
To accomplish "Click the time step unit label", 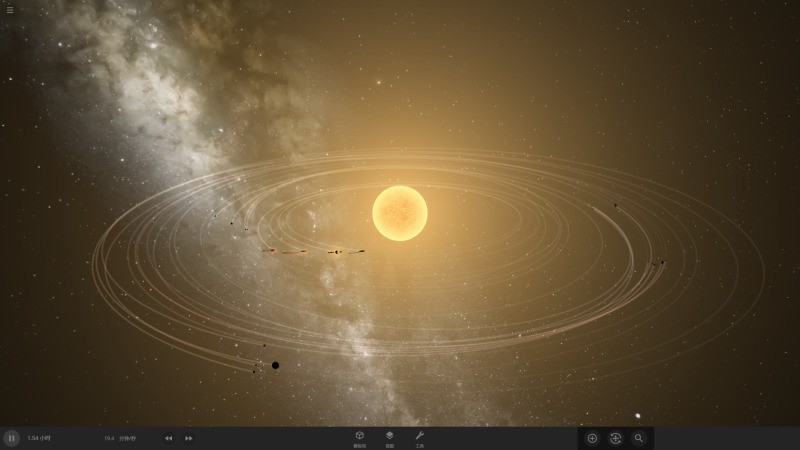I will pyautogui.click(x=127, y=438).
